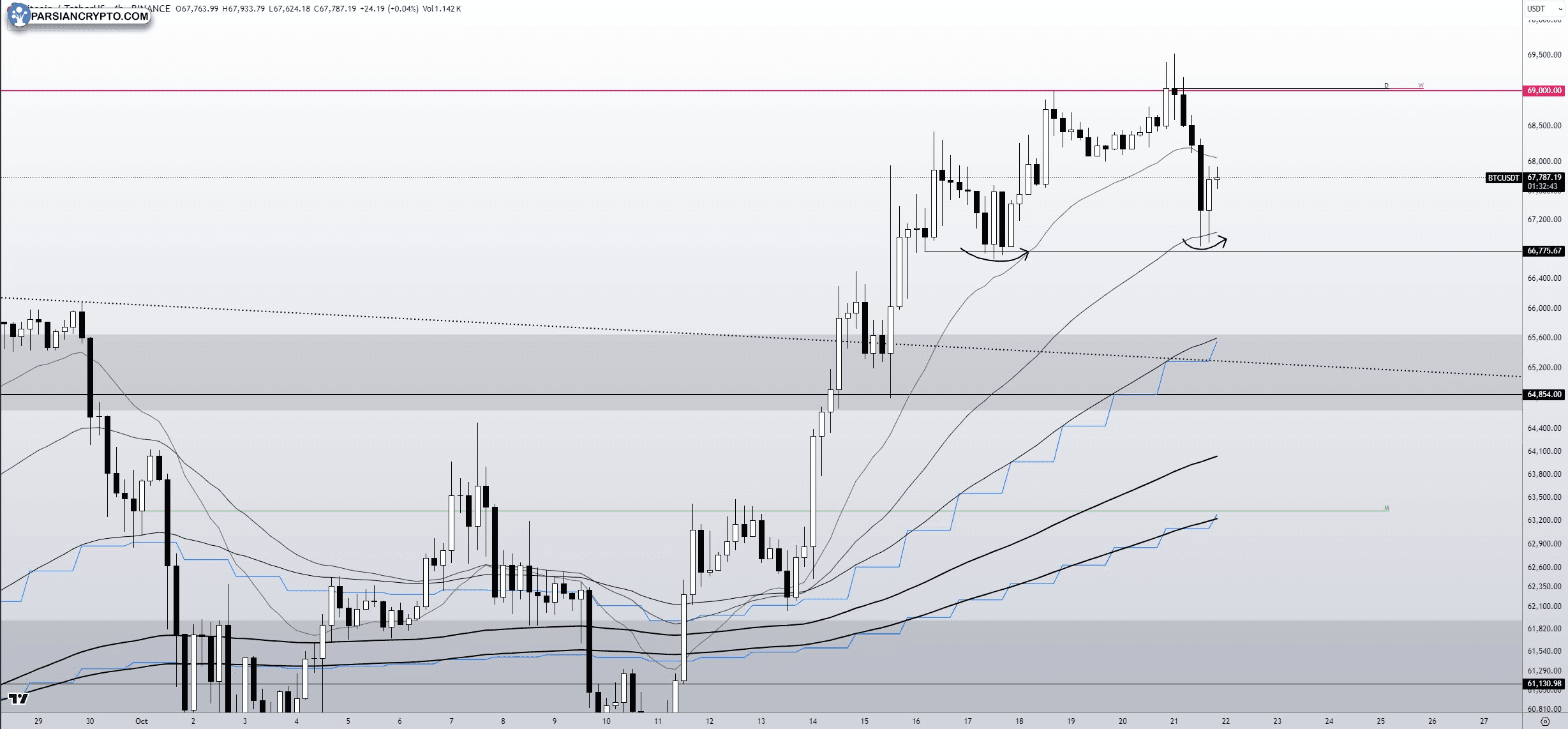Open the USDT currency dropdown
The image size is (1568, 729).
pyautogui.click(x=1544, y=9)
